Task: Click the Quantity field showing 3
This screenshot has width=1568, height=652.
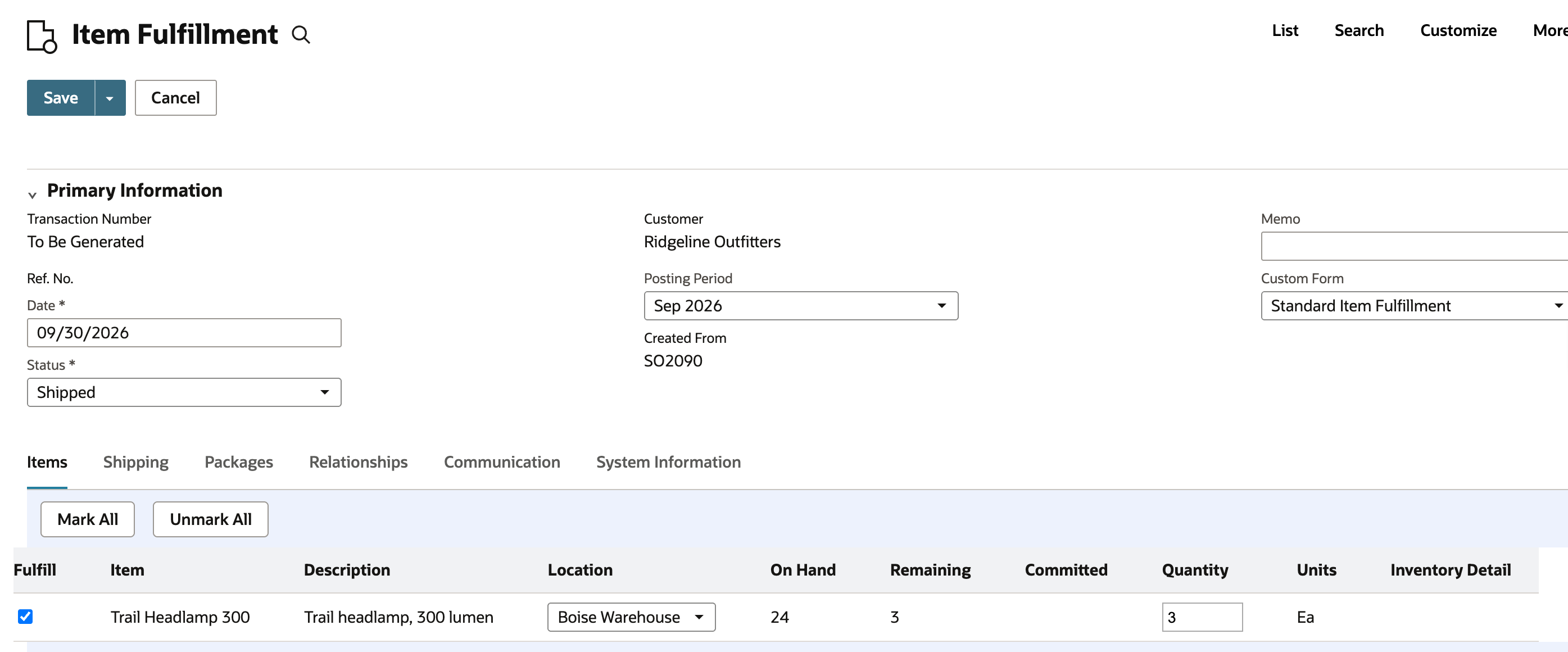Action: pyautogui.click(x=1202, y=617)
